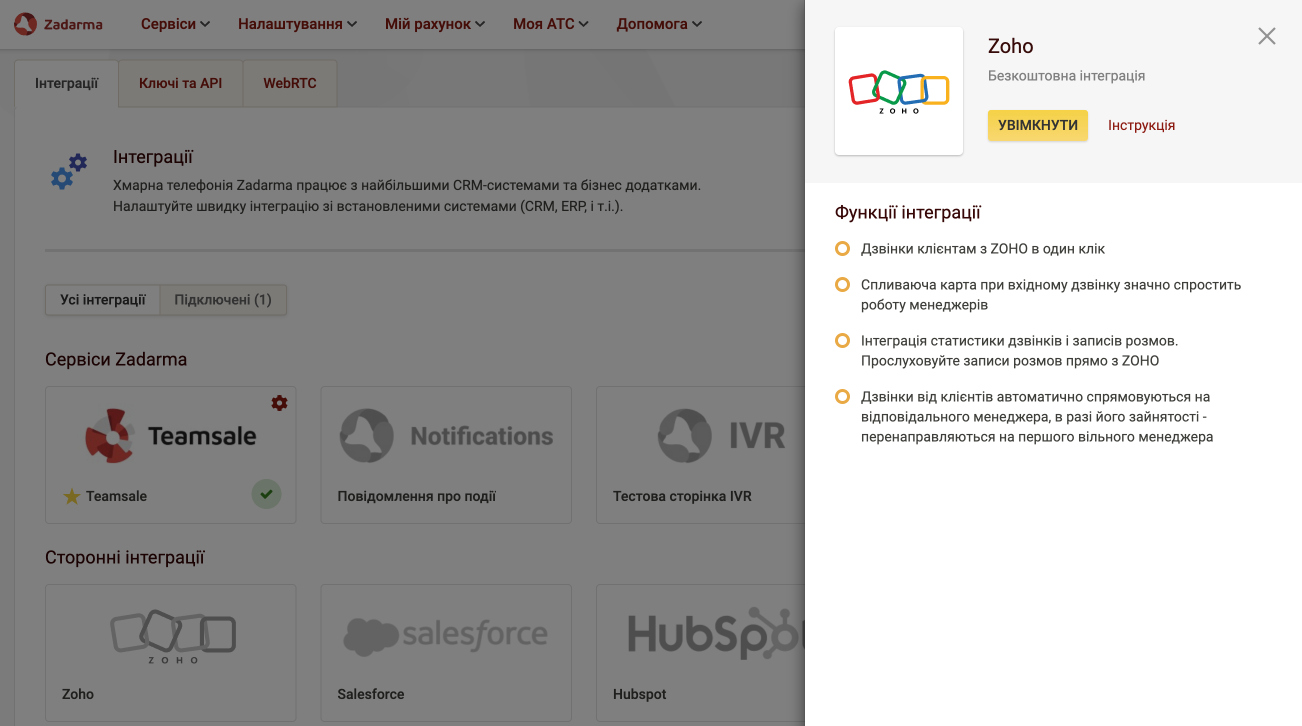Click the Zadarma logo in header
This screenshot has height=726, width=1302.
click(58, 24)
